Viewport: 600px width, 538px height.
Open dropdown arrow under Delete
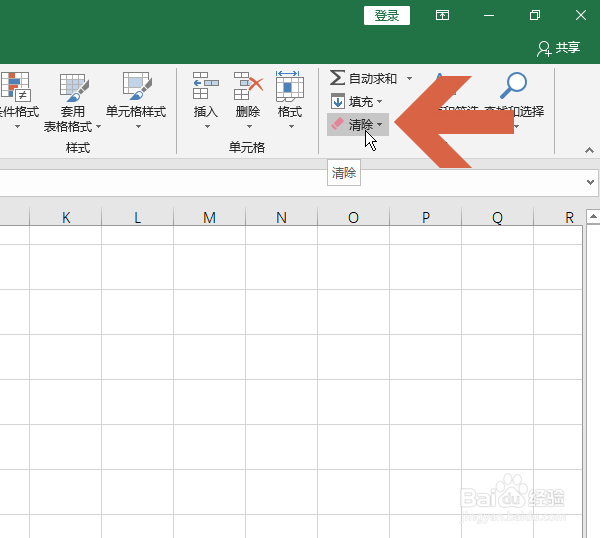click(249, 127)
